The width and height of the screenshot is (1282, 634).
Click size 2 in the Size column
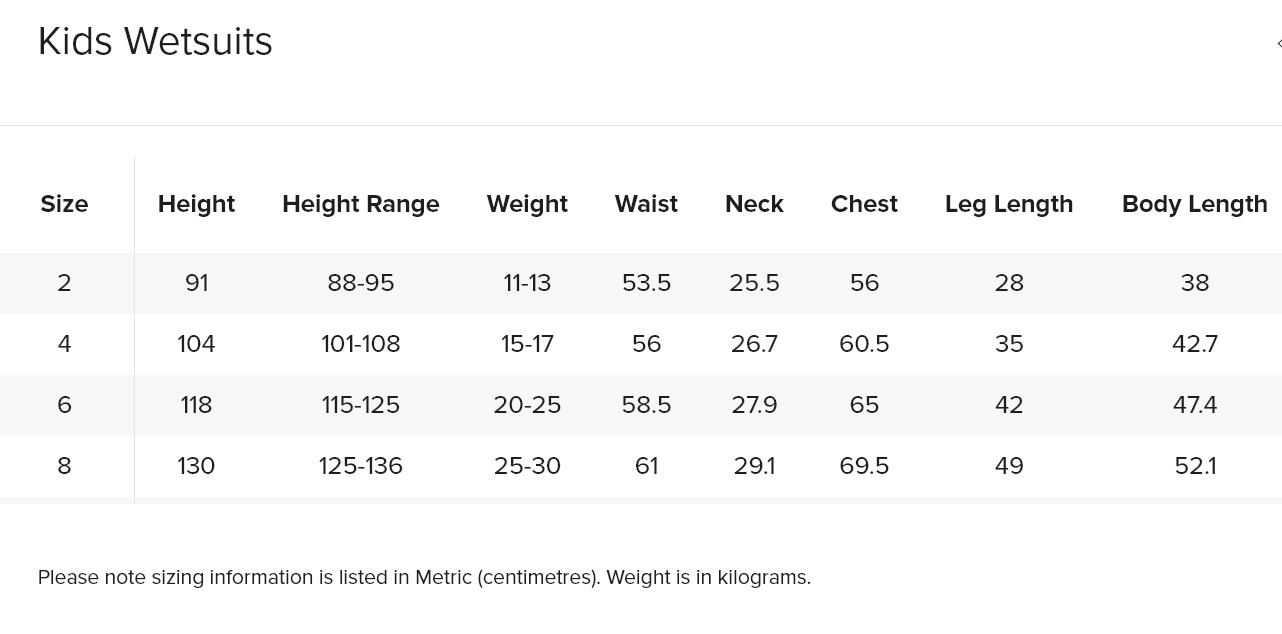pos(64,283)
